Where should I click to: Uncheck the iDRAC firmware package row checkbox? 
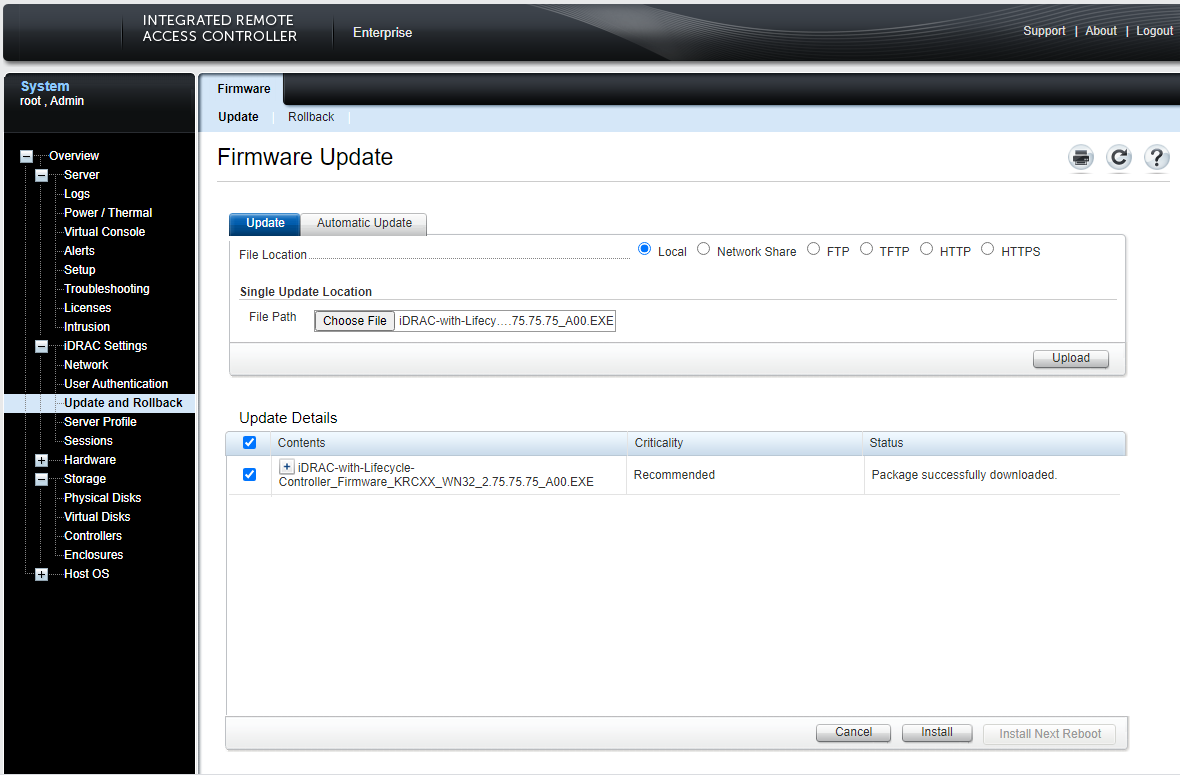click(x=249, y=474)
